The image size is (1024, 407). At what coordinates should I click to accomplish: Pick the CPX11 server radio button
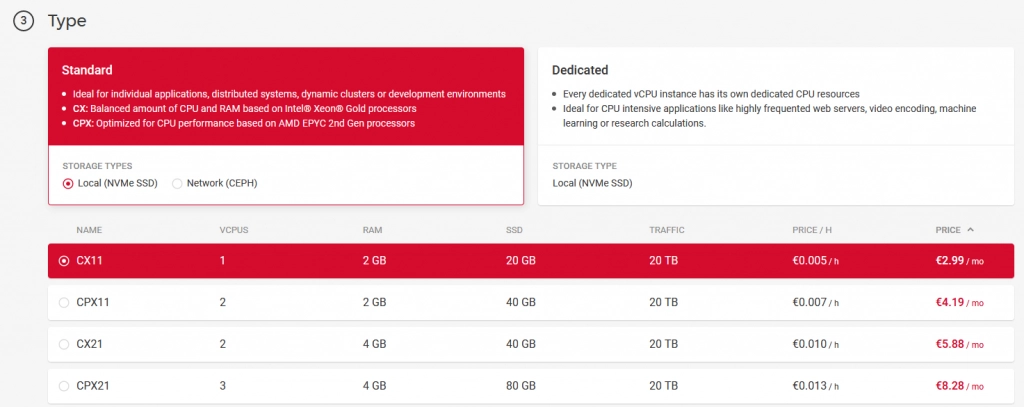(64, 302)
